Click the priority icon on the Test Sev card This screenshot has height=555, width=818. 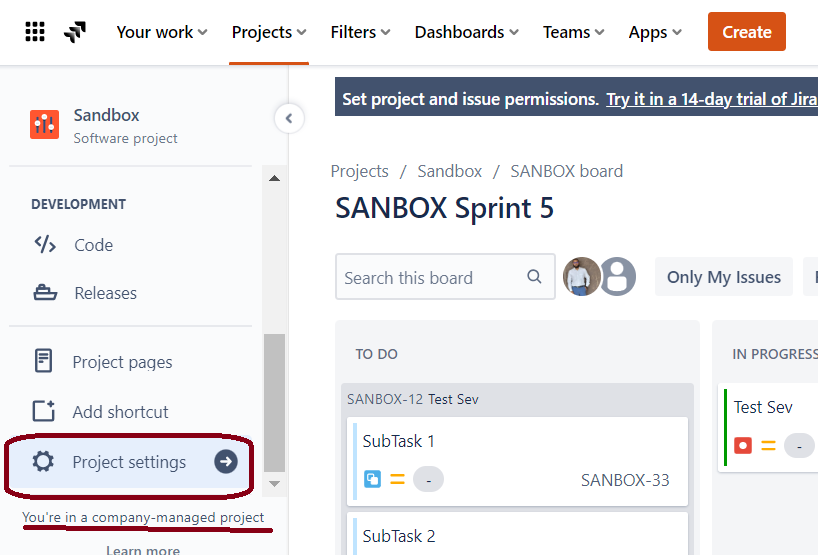point(768,445)
